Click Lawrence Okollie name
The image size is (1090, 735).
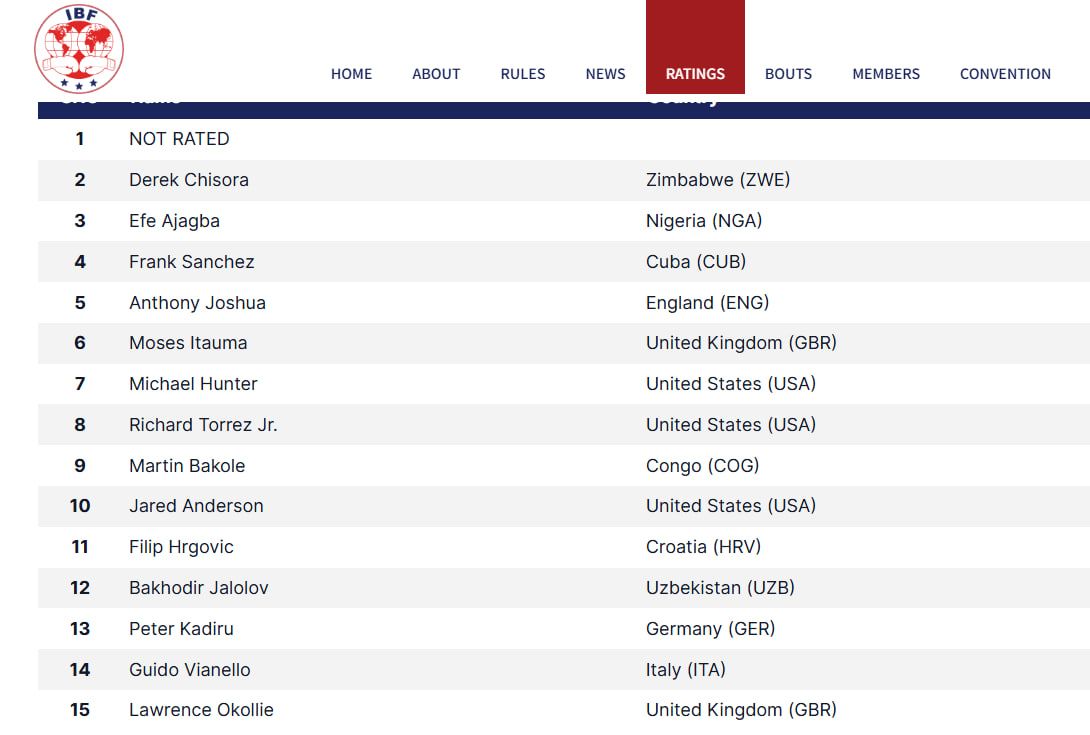[201, 710]
